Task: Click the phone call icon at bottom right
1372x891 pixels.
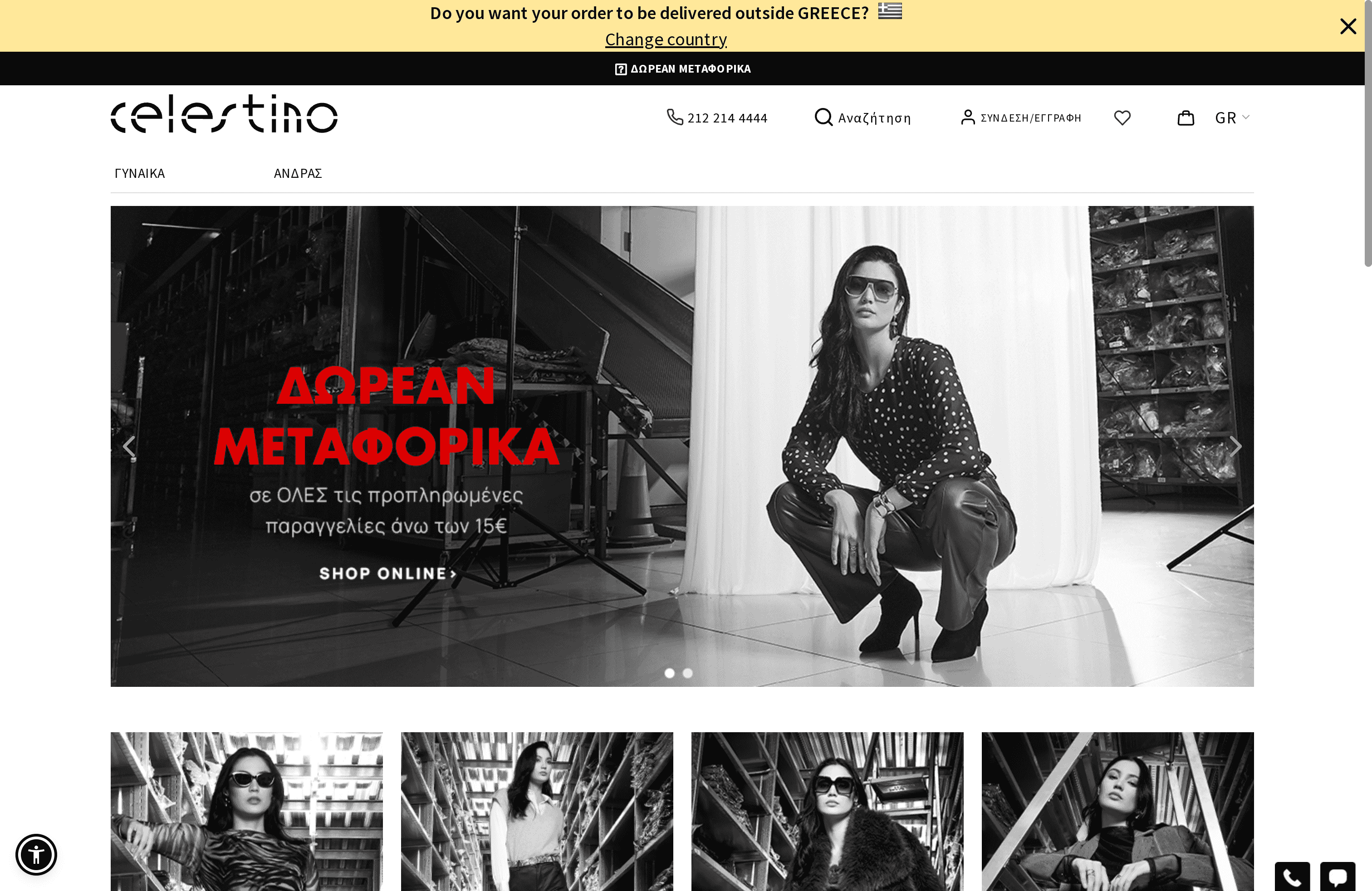Action: click(1293, 877)
